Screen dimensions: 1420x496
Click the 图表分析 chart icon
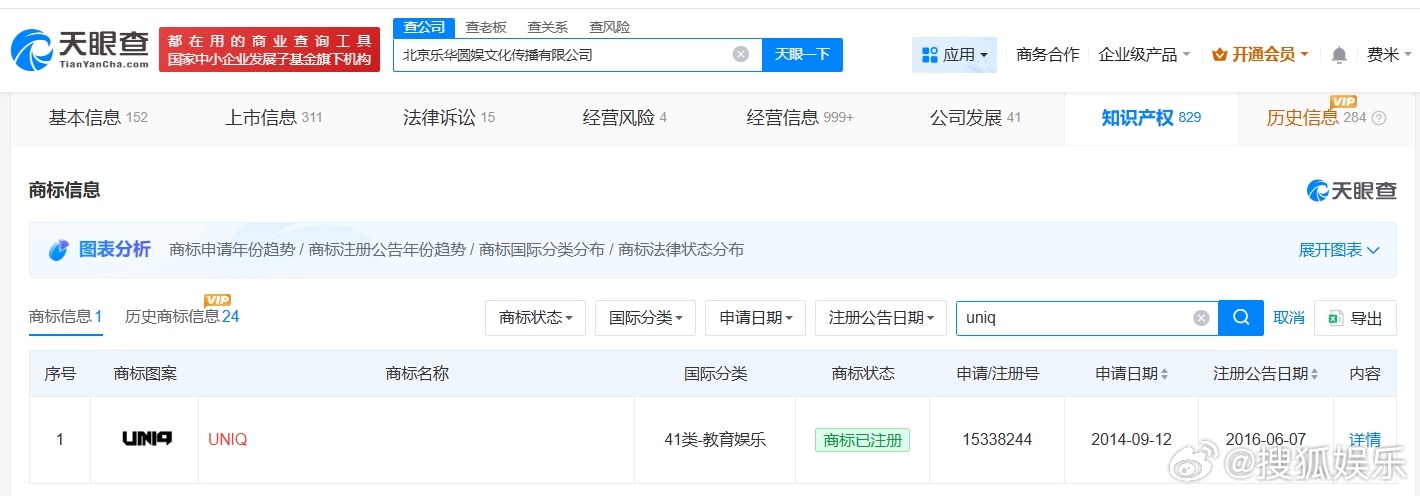(59, 250)
